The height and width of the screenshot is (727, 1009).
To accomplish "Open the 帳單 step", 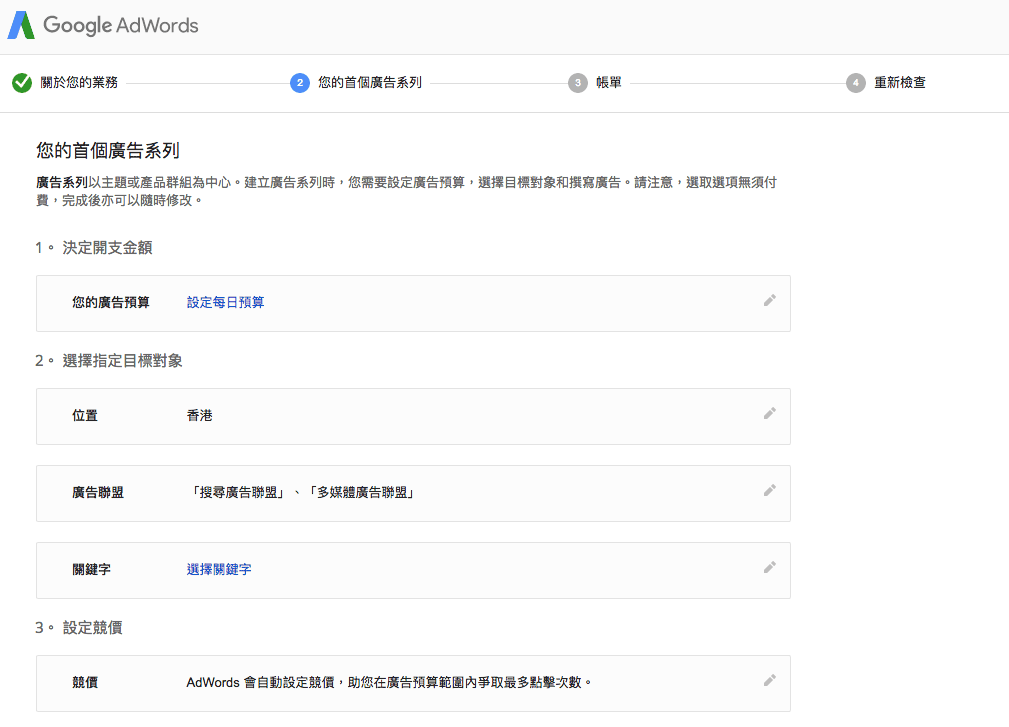I will pyautogui.click(x=609, y=83).
